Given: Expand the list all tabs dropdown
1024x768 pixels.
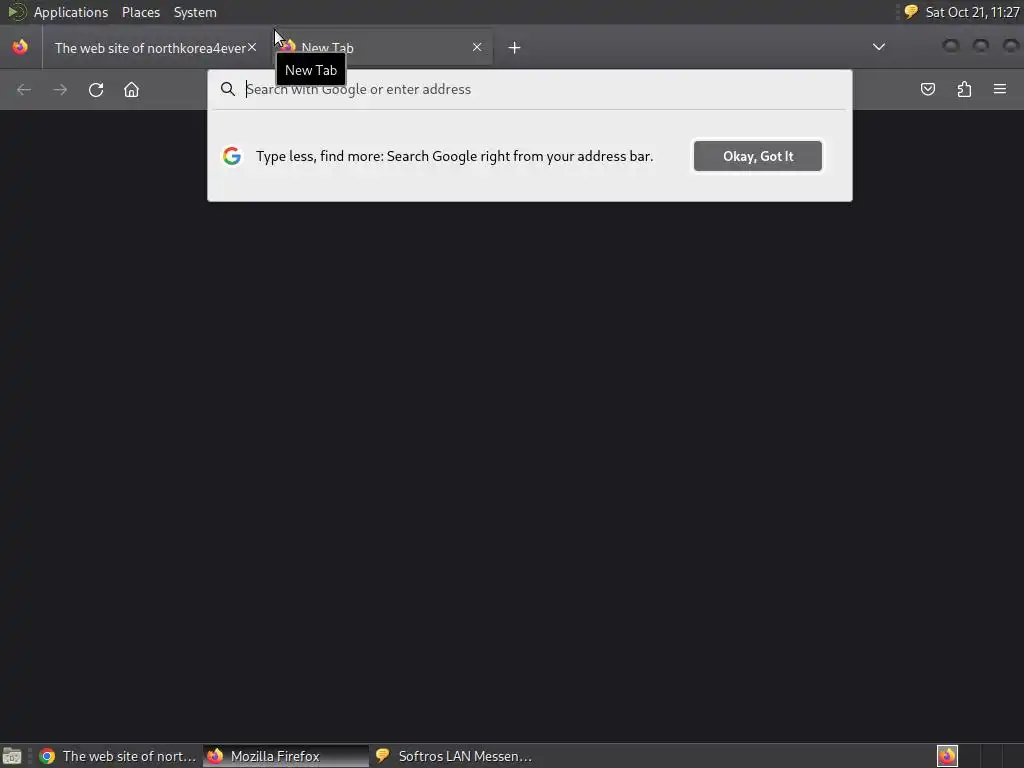Looking at the screenshot, I should click(x=879, y=47).
